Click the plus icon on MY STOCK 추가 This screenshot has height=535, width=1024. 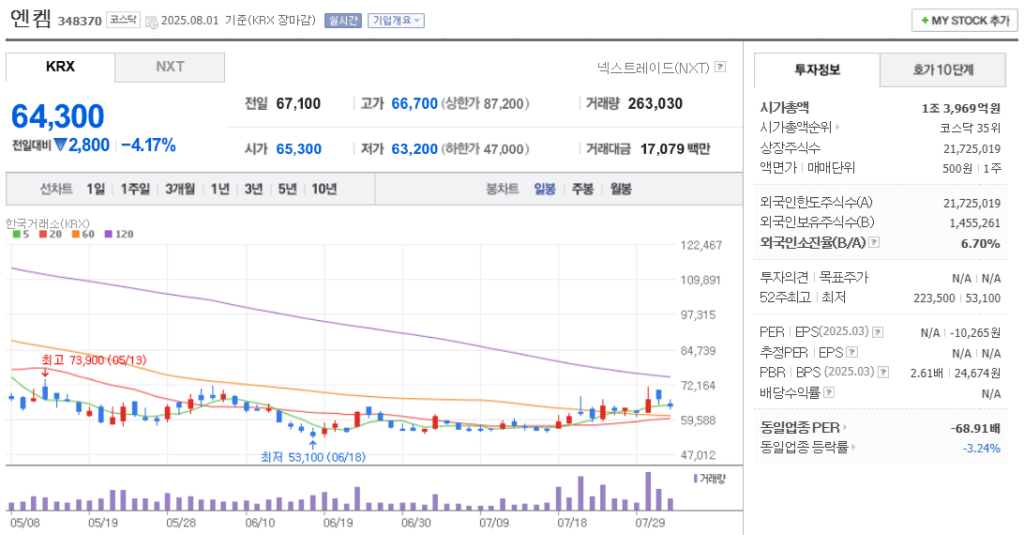925,21
